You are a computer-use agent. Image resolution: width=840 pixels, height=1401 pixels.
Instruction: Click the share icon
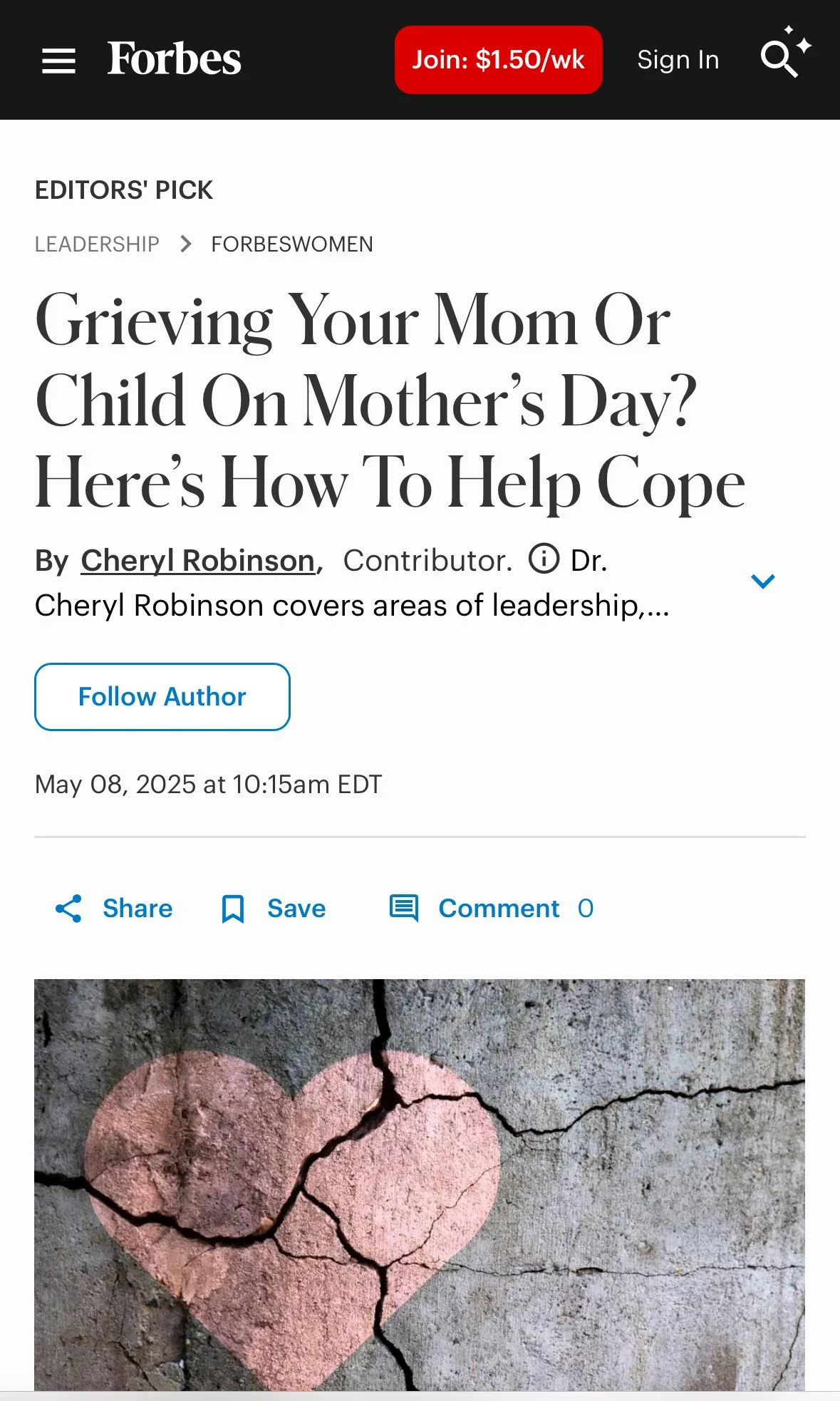(68, 909)
